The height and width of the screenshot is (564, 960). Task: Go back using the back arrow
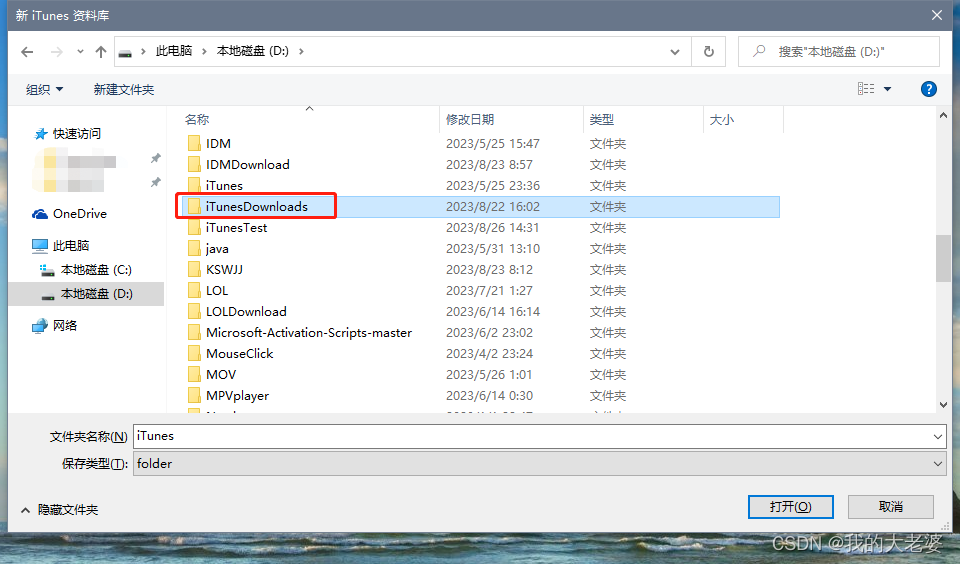click(27, 52)
